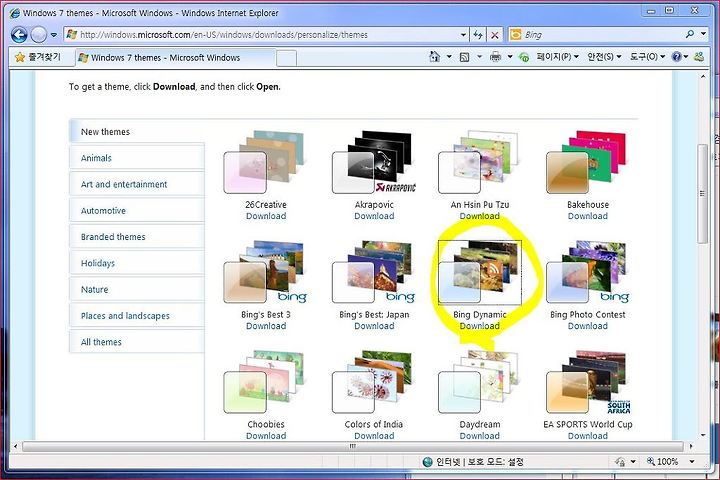Screen dimensions: 720x480
Task: Click the Bing Dynamic theme thumbnail
Action: [x=479, y=272]
